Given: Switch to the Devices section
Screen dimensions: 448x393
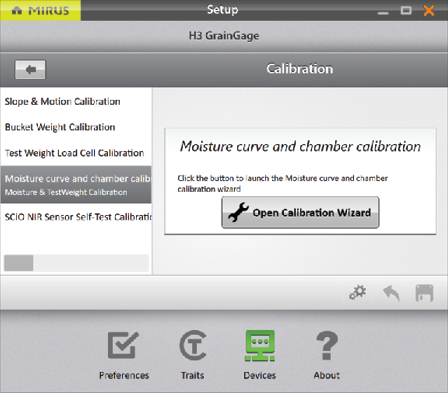Looking at the screenshot, I should tap(260, 355).
